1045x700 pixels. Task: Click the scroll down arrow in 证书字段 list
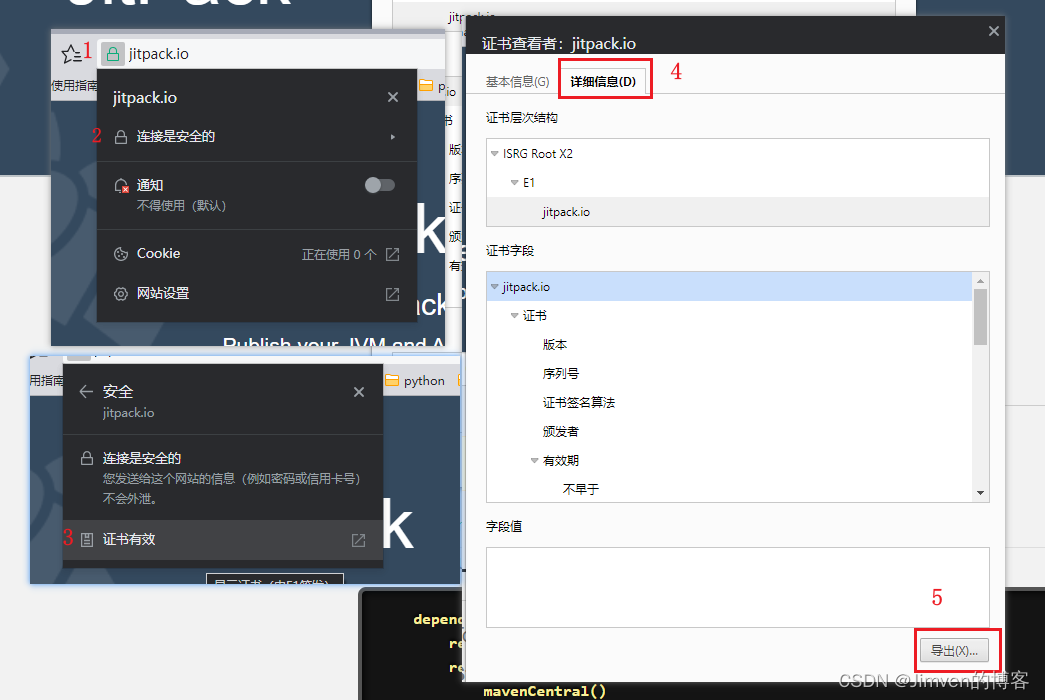[980, 493]
